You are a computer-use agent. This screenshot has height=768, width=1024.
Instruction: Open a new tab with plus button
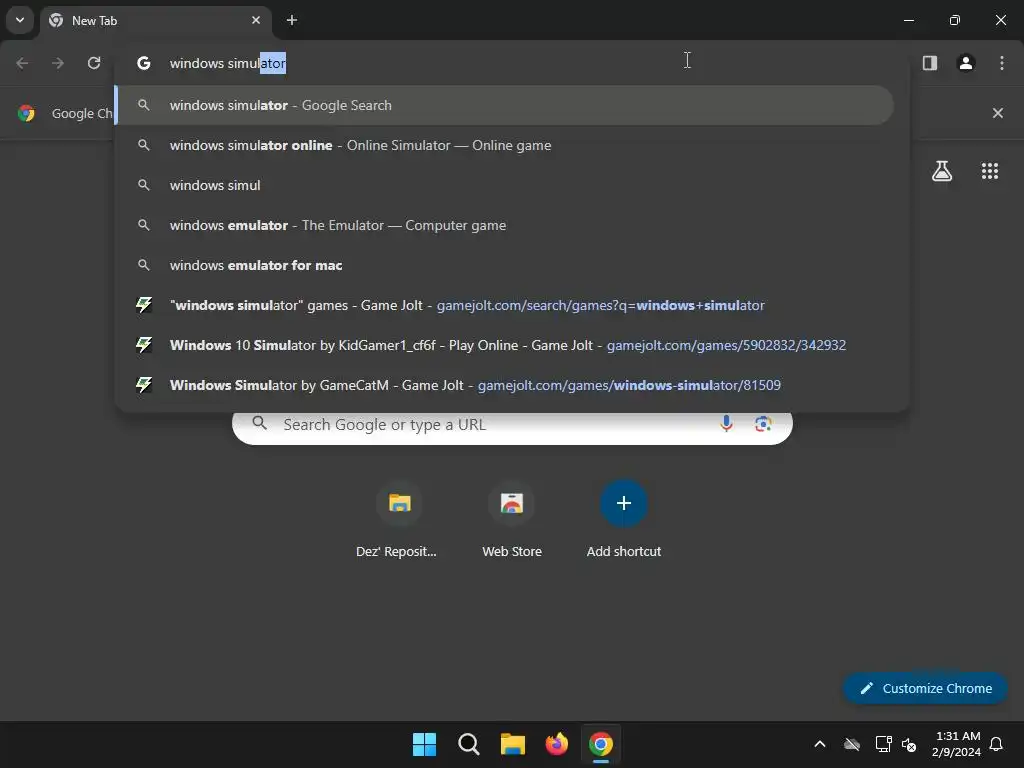pos(292,20)
